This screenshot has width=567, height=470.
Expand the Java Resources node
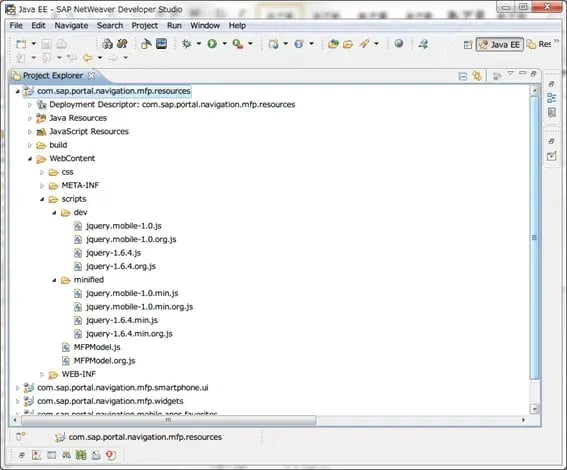click(30, 118)
